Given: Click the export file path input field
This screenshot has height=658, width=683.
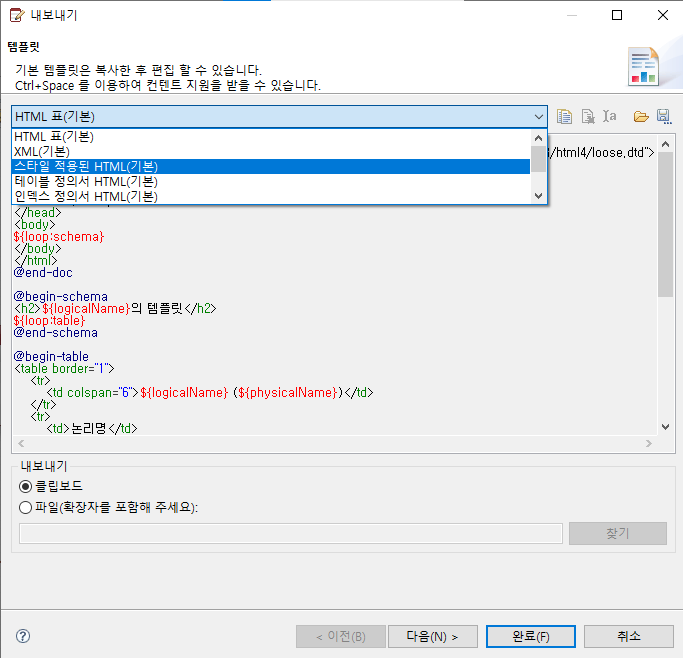Looking at the screenshot, I should point(291,533).
